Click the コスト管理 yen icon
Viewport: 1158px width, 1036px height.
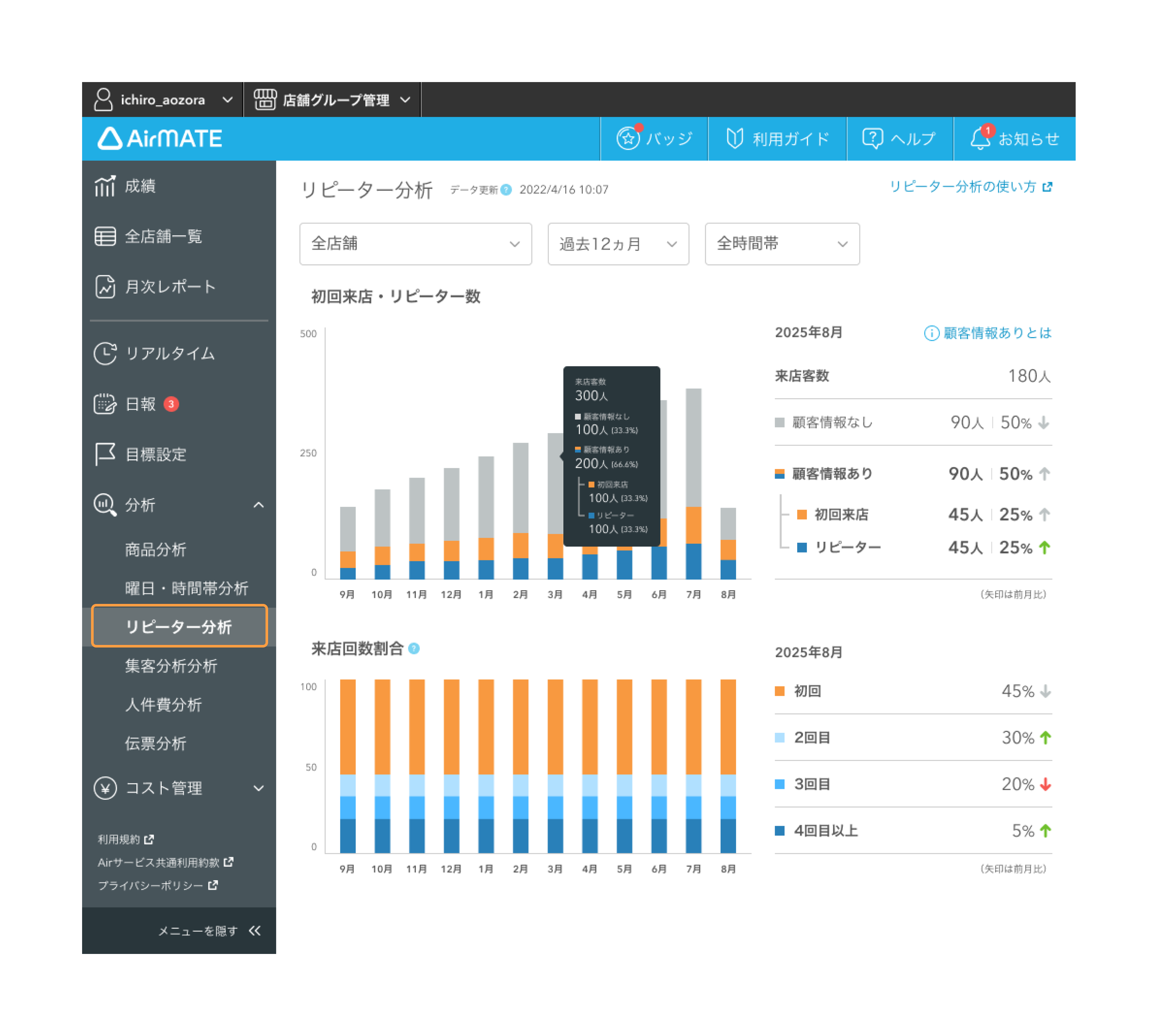point(106,789)
